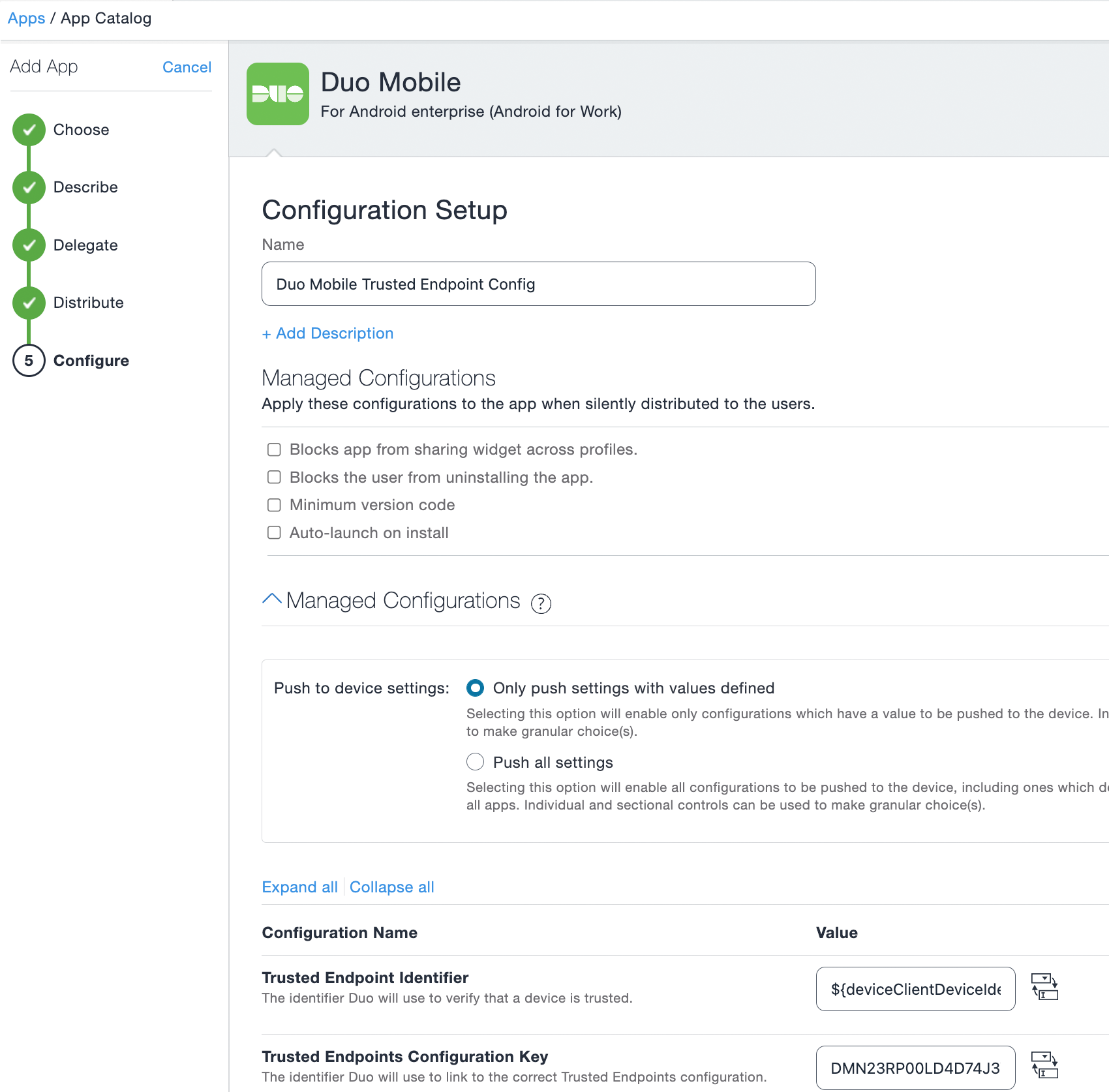The height and width of the screenshot is (1092, 1109).
Task: Cancel the Add App workflow
Action: point(187,67)
